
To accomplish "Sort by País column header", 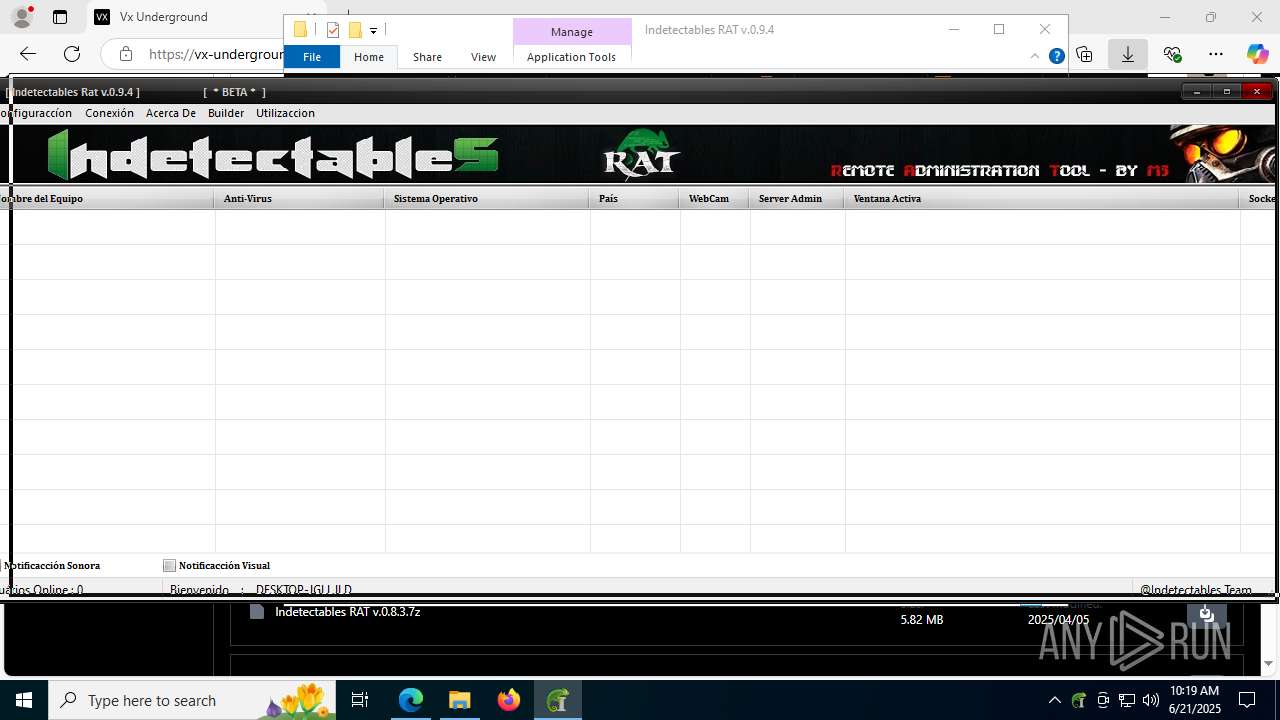I will click(634, 198).
